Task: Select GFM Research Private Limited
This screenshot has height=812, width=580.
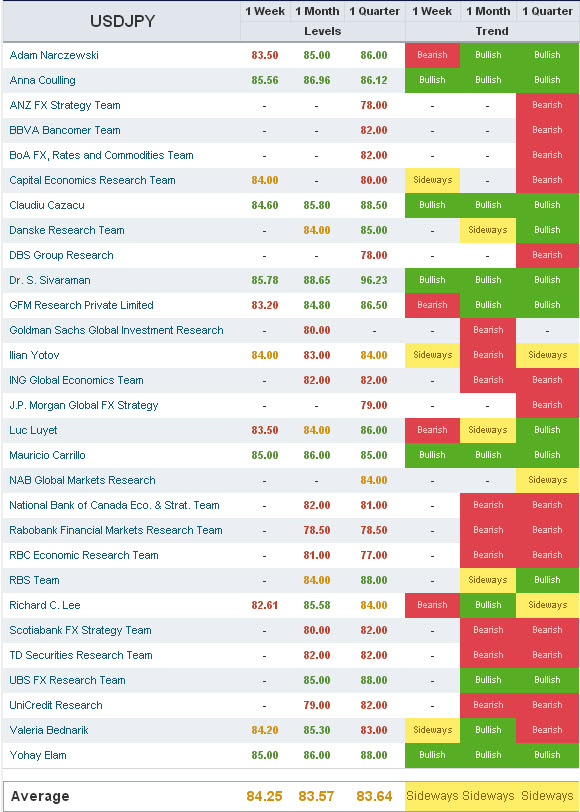Action: (x=81, y=305)
